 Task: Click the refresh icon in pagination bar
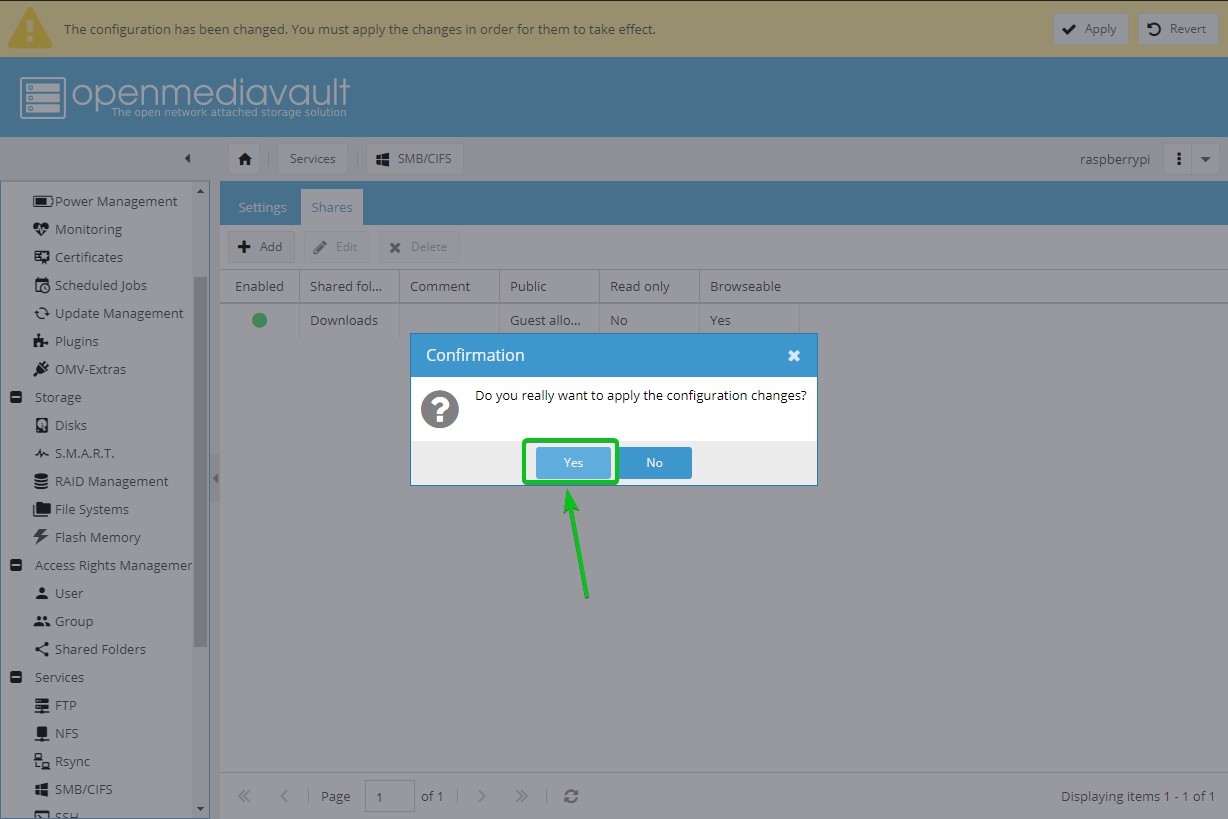pos(571,796)
